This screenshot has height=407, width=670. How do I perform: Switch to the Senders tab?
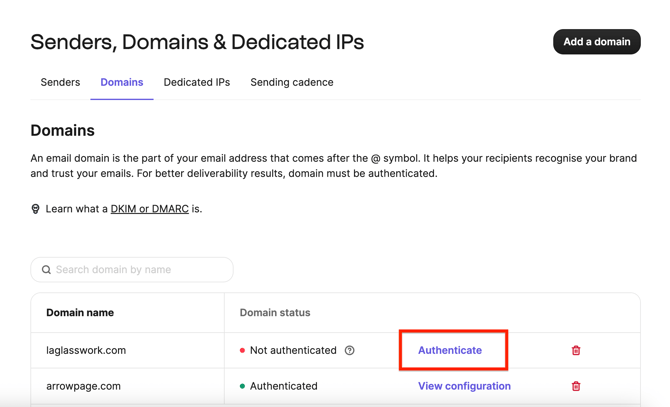(60, 82)
